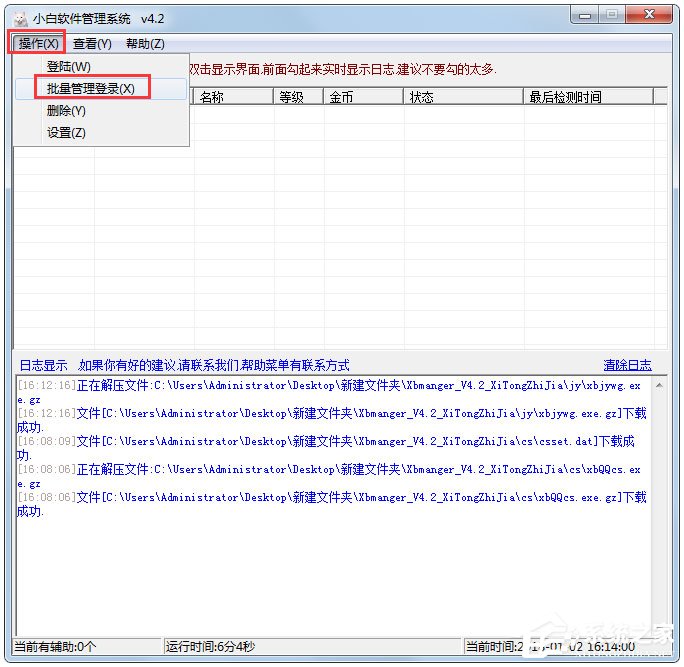Click log line for csset.dat download
This screenshot has height=667, width=684.
[x=325, y=448]
